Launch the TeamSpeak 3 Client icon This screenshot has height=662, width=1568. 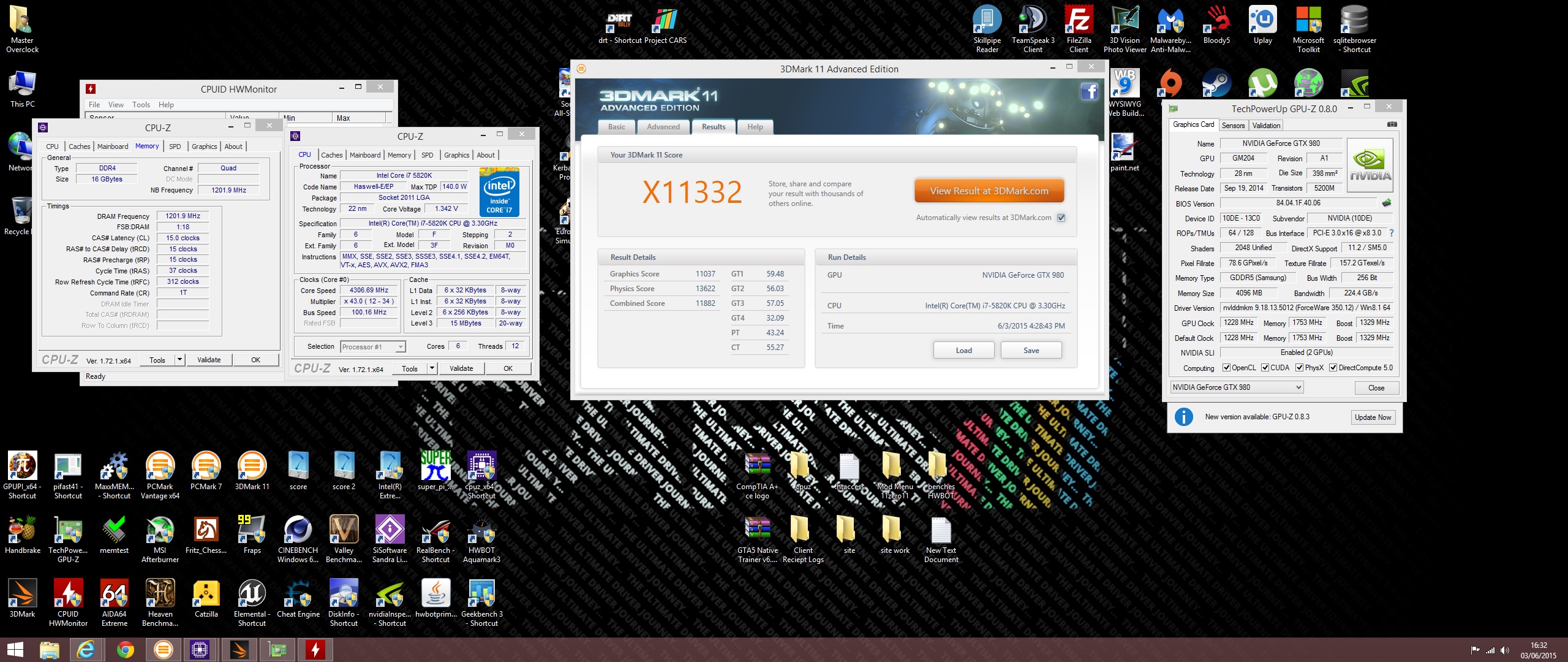coord(1033,29)
